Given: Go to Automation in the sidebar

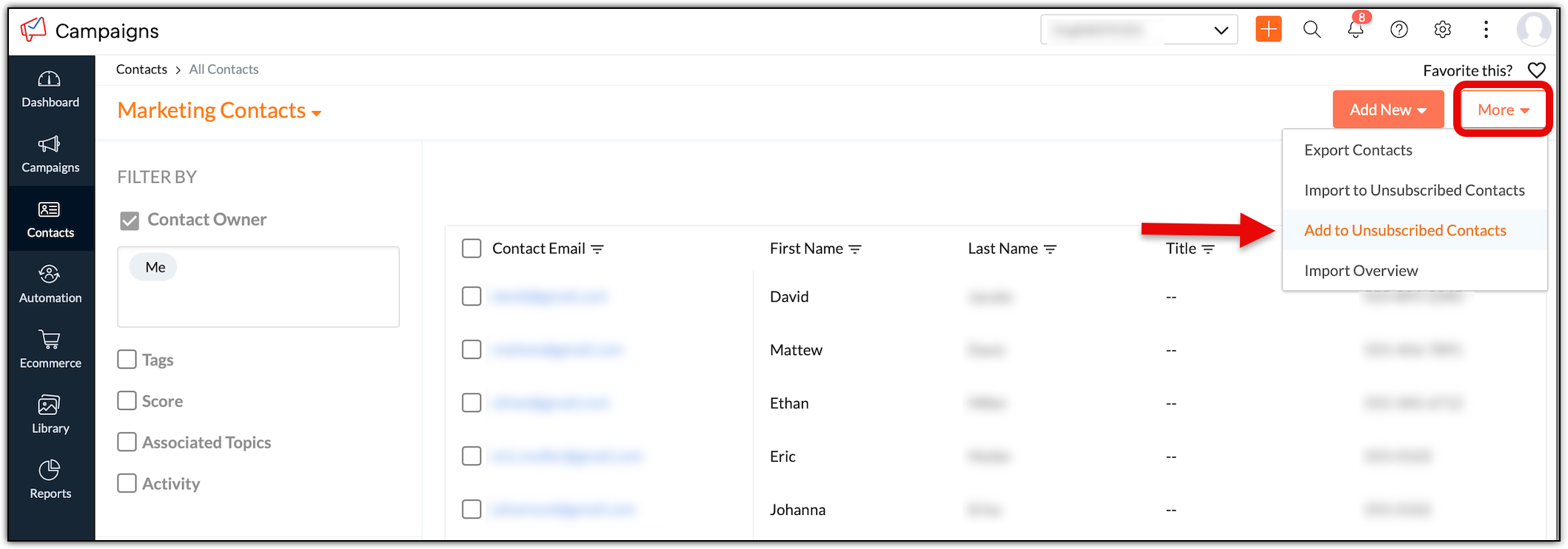Looking at the screenshot, I should (x=50, y=284).
